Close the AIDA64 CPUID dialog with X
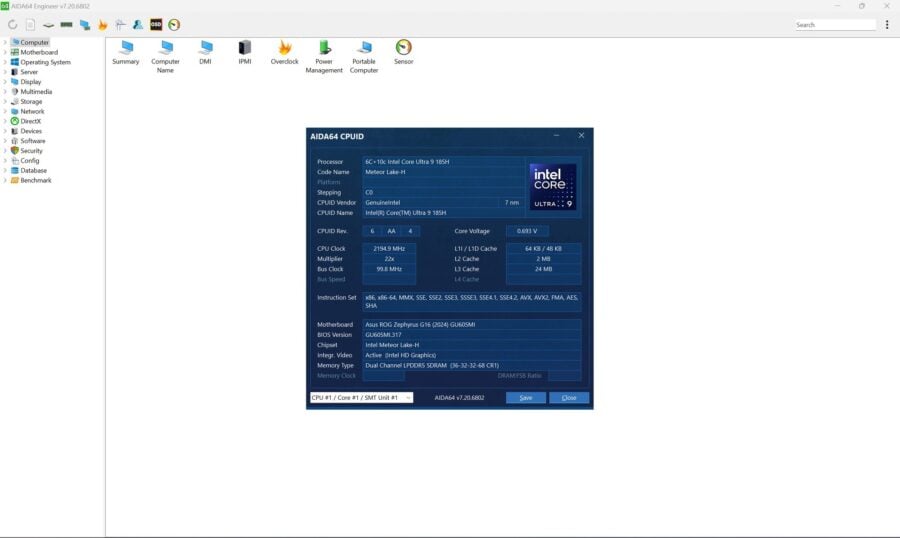The image size is (900, 538). 581,136
